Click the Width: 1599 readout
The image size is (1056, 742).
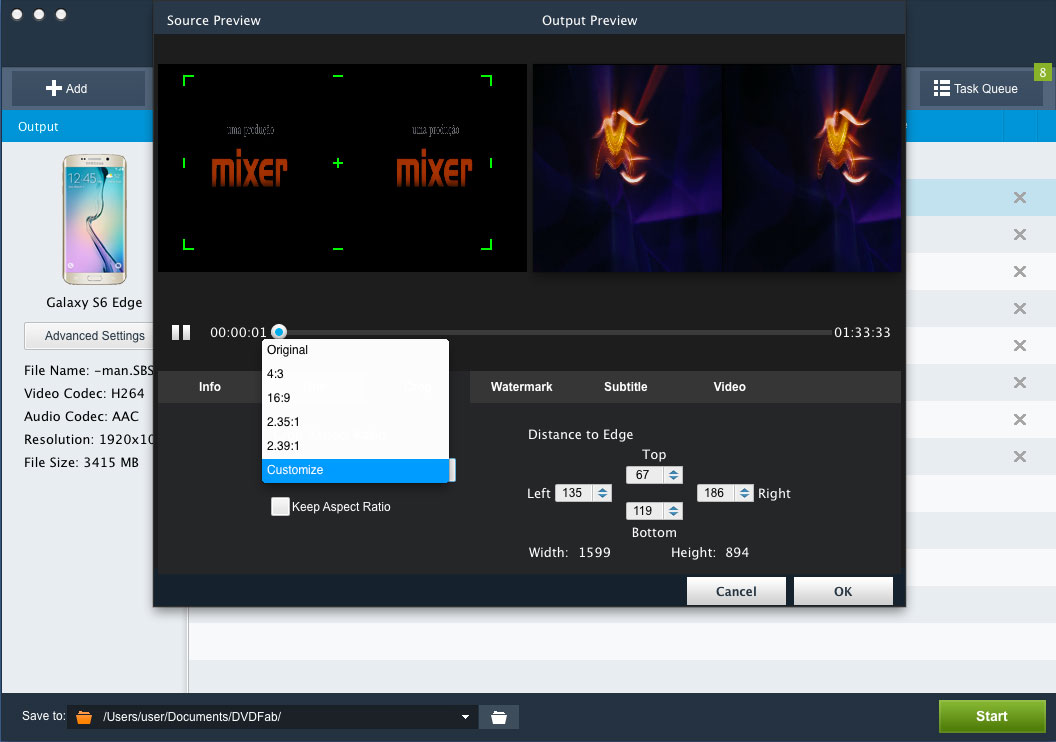[570, 553]
